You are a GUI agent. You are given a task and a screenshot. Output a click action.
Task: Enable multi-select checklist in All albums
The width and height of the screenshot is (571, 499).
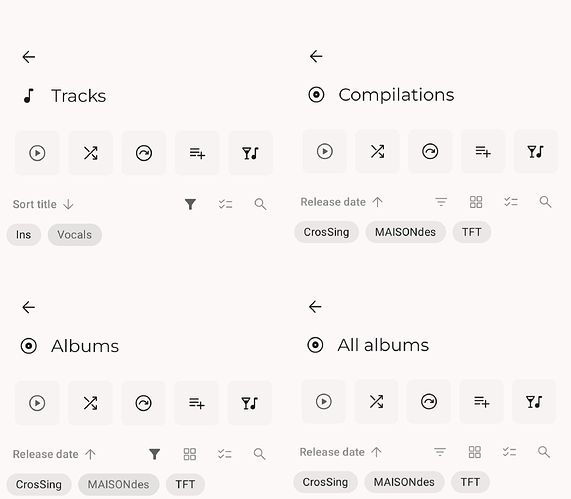pos(509,452)
